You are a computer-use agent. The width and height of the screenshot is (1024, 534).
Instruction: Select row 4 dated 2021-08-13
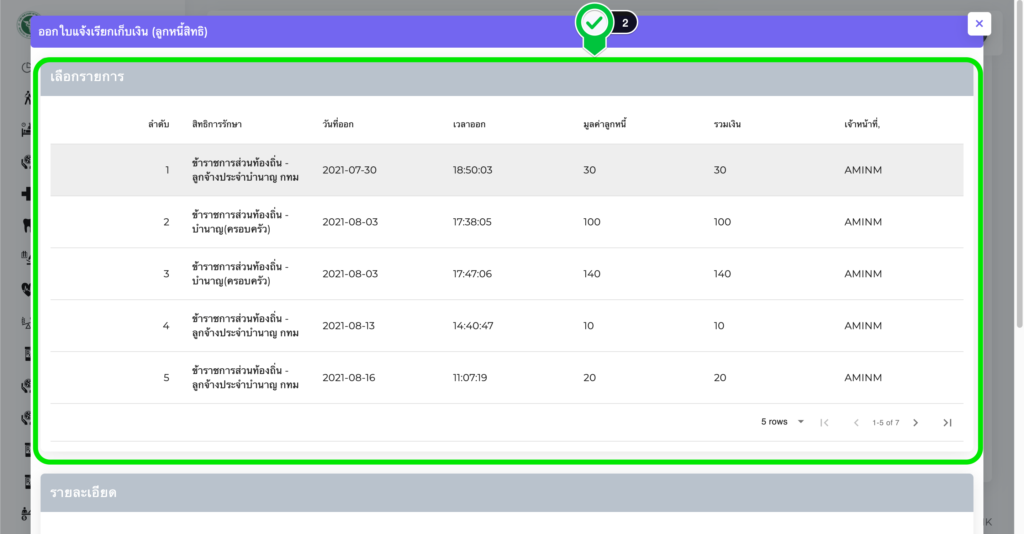click(506, 326)
